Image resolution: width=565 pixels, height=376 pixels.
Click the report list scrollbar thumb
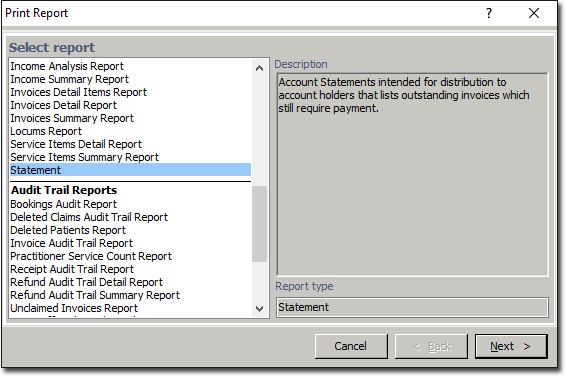259,224
